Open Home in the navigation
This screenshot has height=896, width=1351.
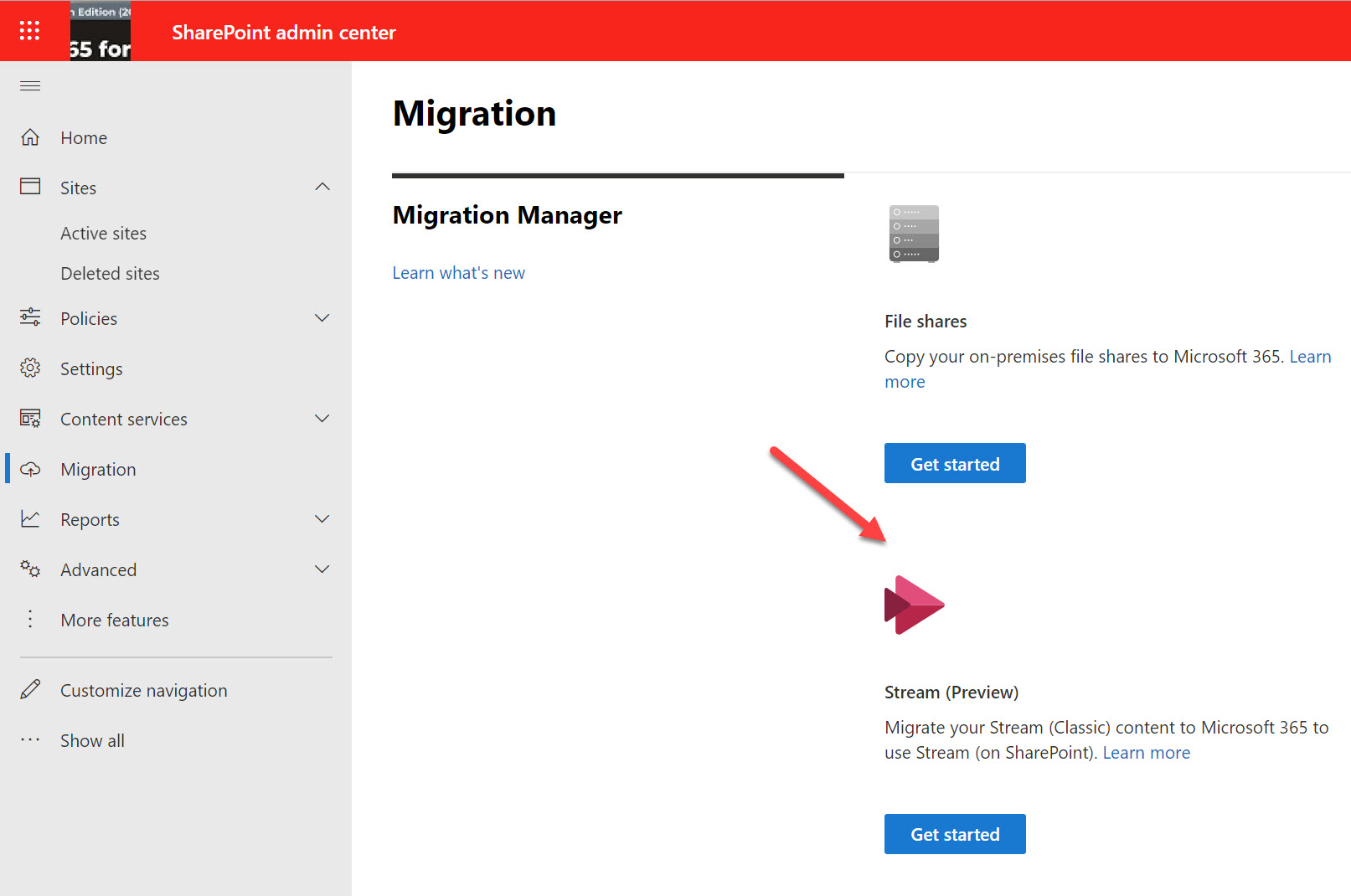(84, 138)
